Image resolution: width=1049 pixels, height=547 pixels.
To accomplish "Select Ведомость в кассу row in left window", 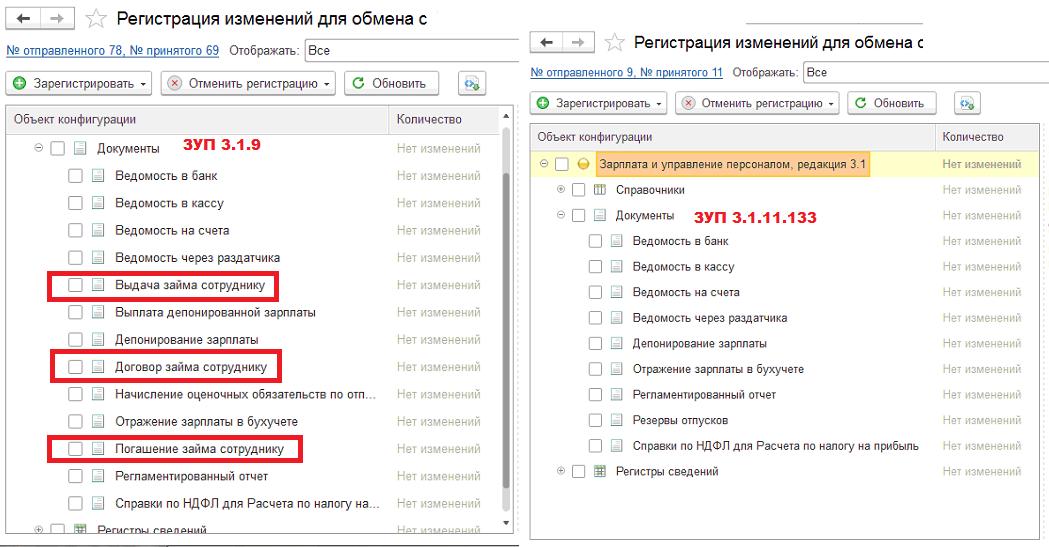I will pos(254,203).
